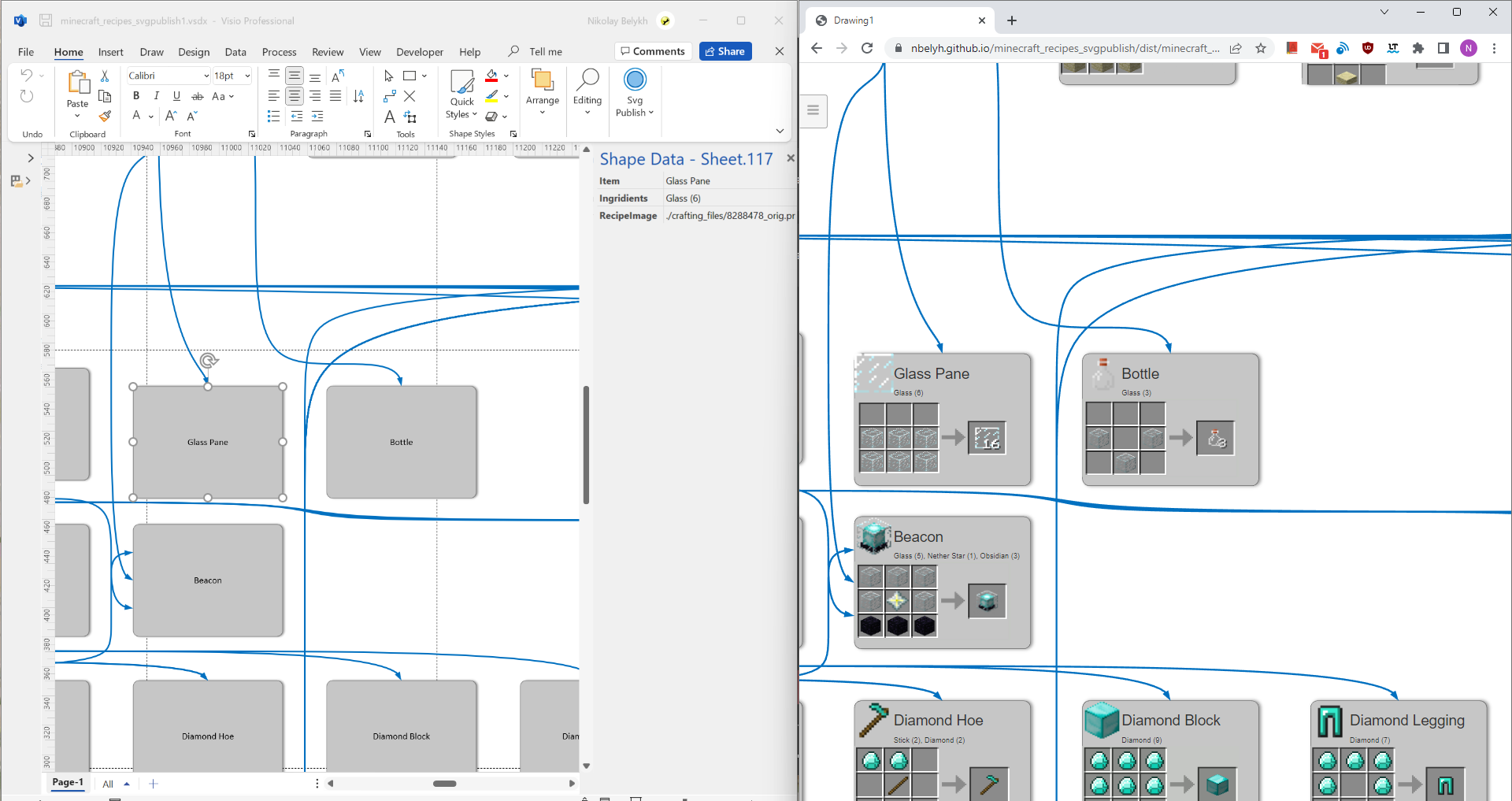Click the Text Direction icon
1512x801 pixels.
click(358, 96)
